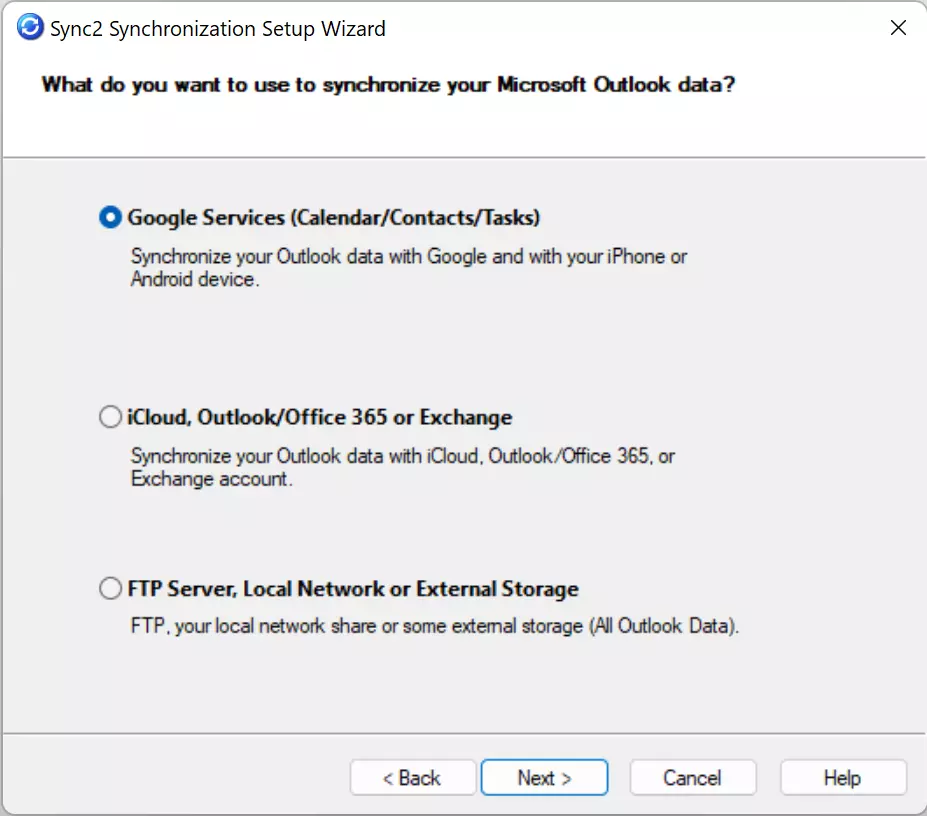The image size is (927, 816).
Task: Click the empty radio circle beside FTP Server
Action: coord(110,589)
